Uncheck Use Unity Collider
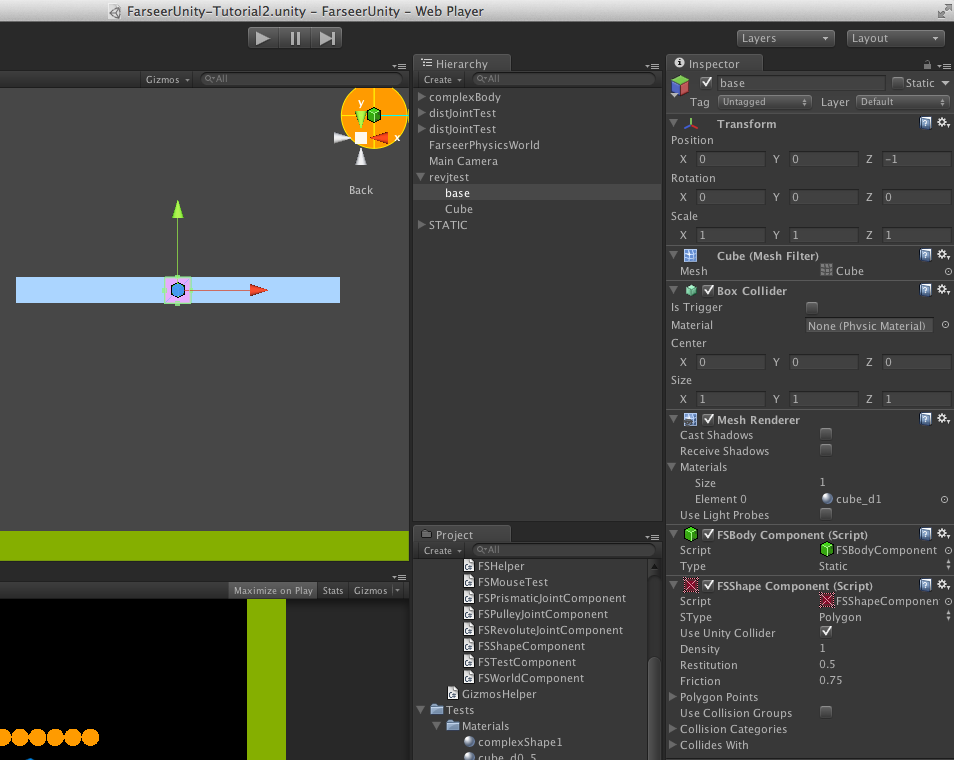Screen dimensions: 954x760 tap(826, 632)
